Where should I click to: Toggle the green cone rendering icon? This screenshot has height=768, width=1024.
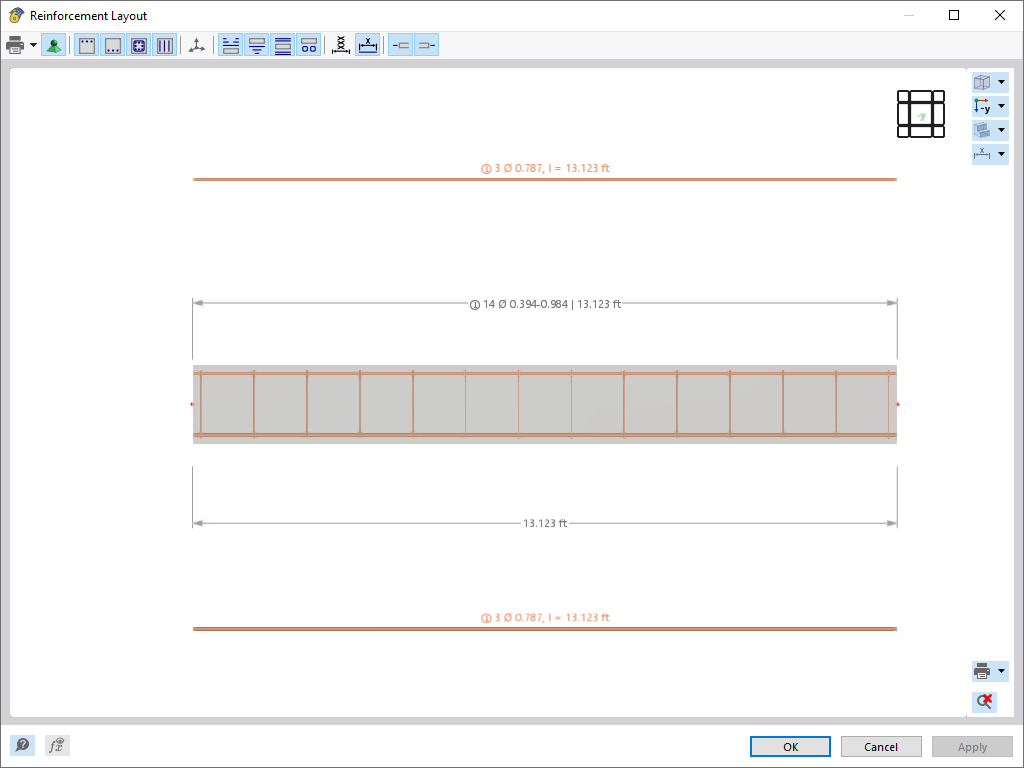[54, 45]
